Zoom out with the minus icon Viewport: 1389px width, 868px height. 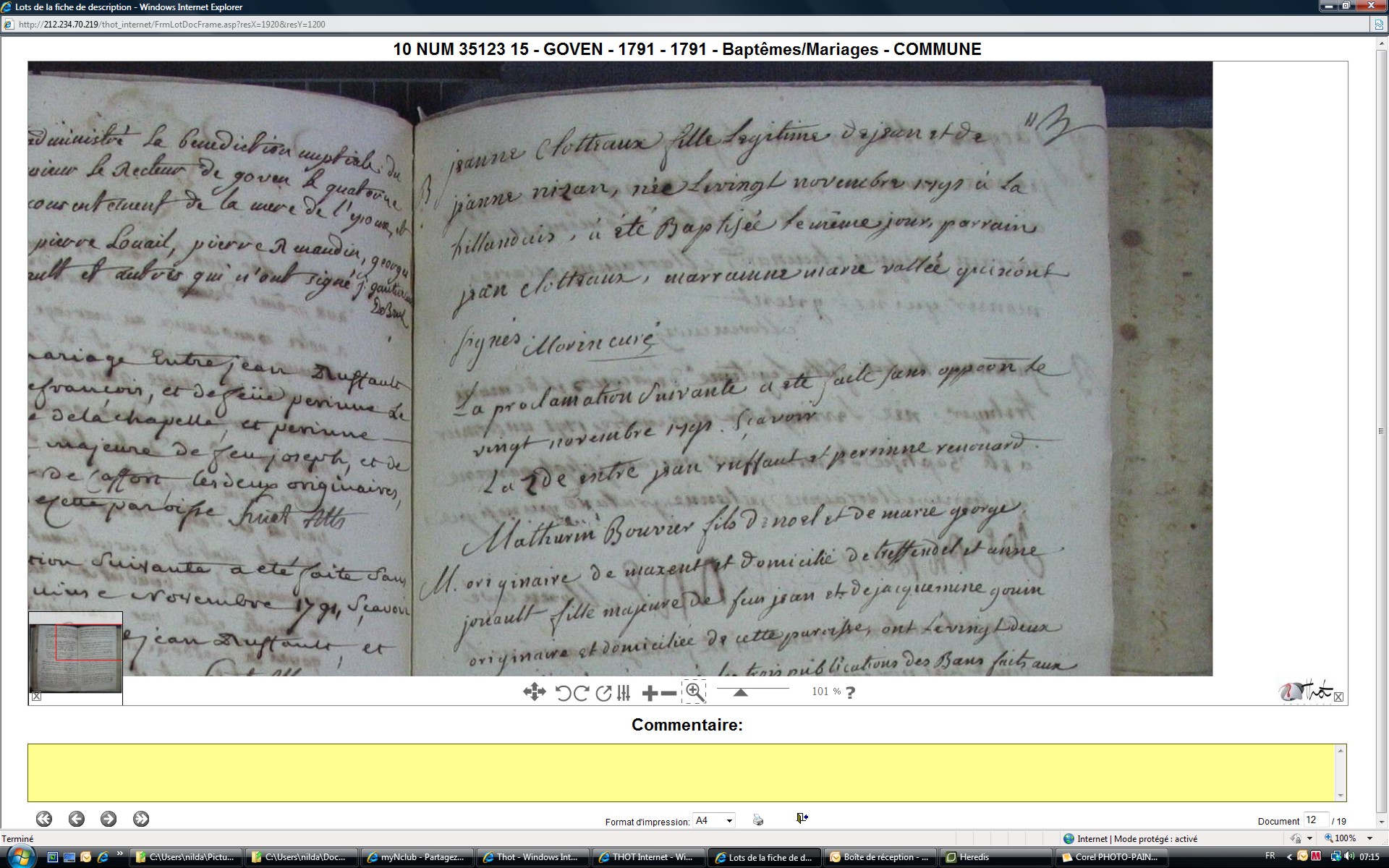(668, 693)
